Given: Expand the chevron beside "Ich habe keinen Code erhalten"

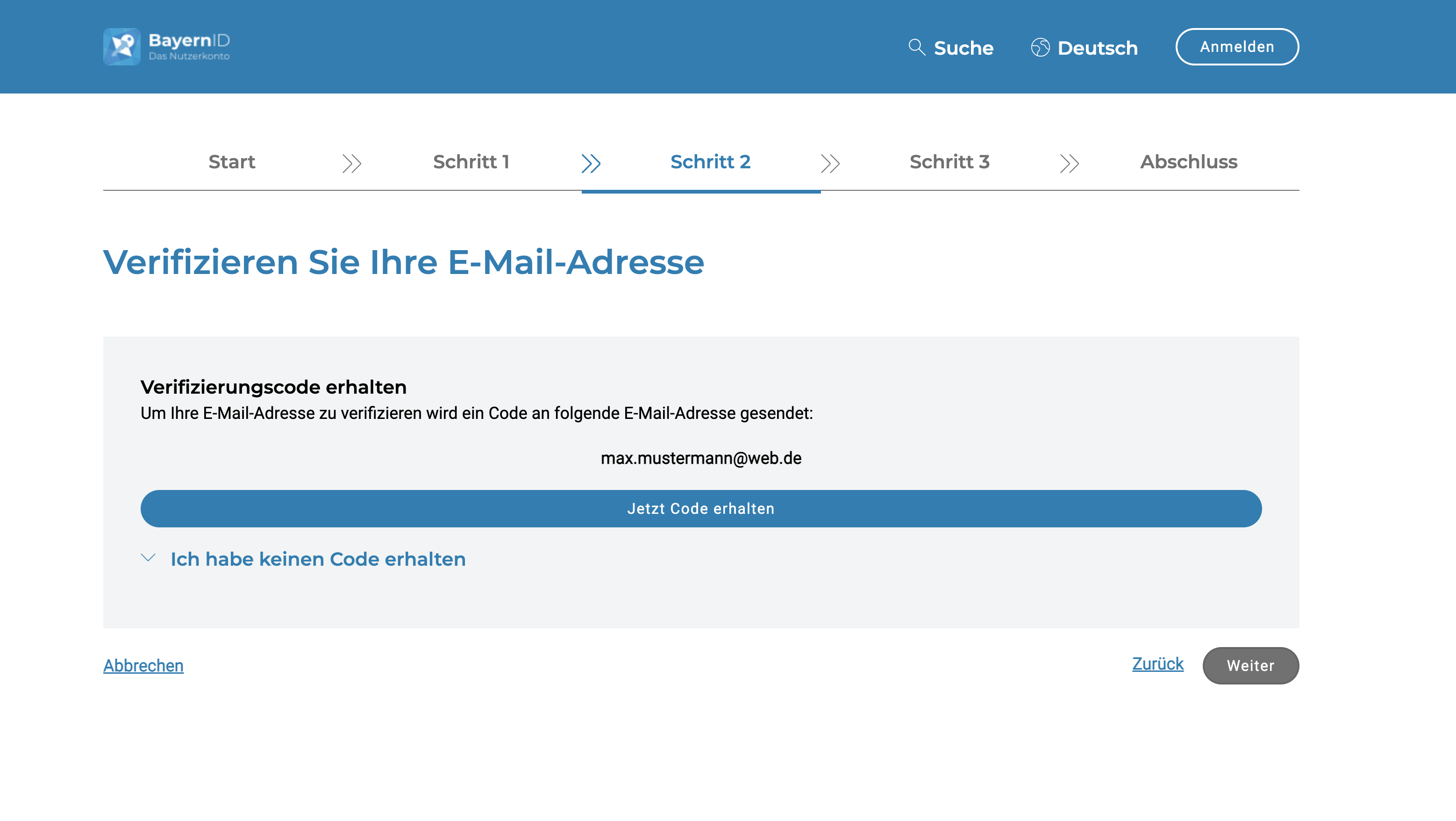Looking at the screenshot, I should (x=148, y=558).
